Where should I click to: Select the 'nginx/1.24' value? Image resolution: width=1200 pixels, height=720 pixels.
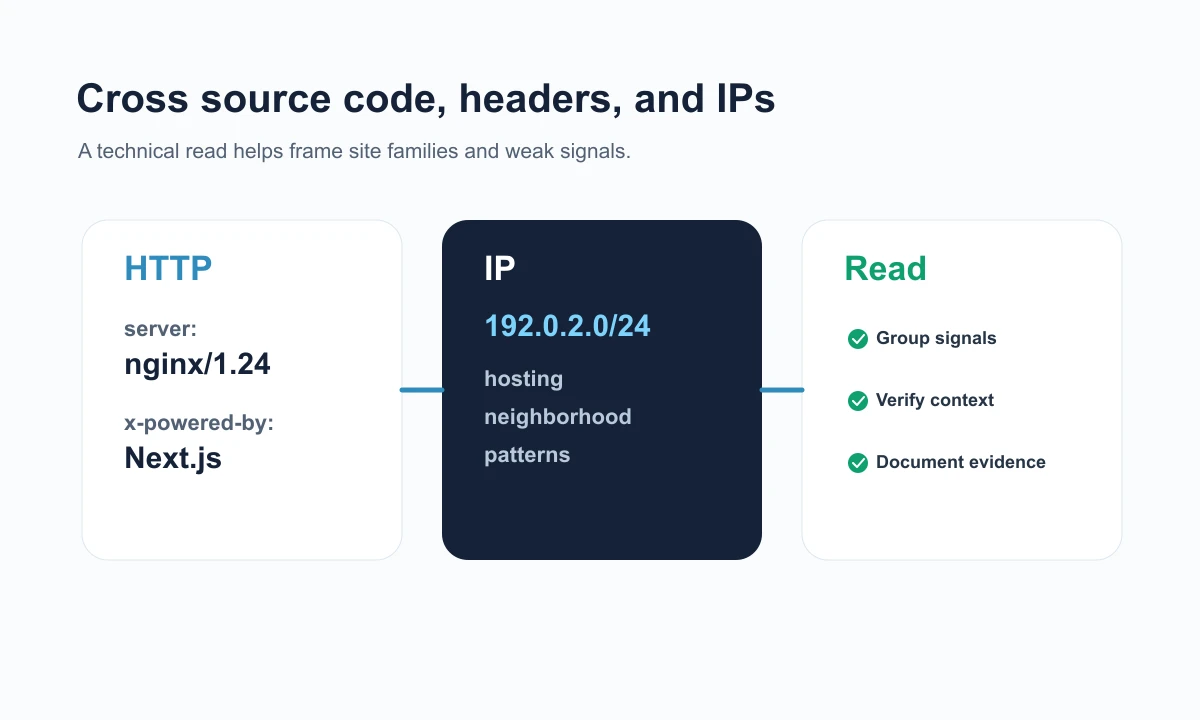click(x=197, y=364)
